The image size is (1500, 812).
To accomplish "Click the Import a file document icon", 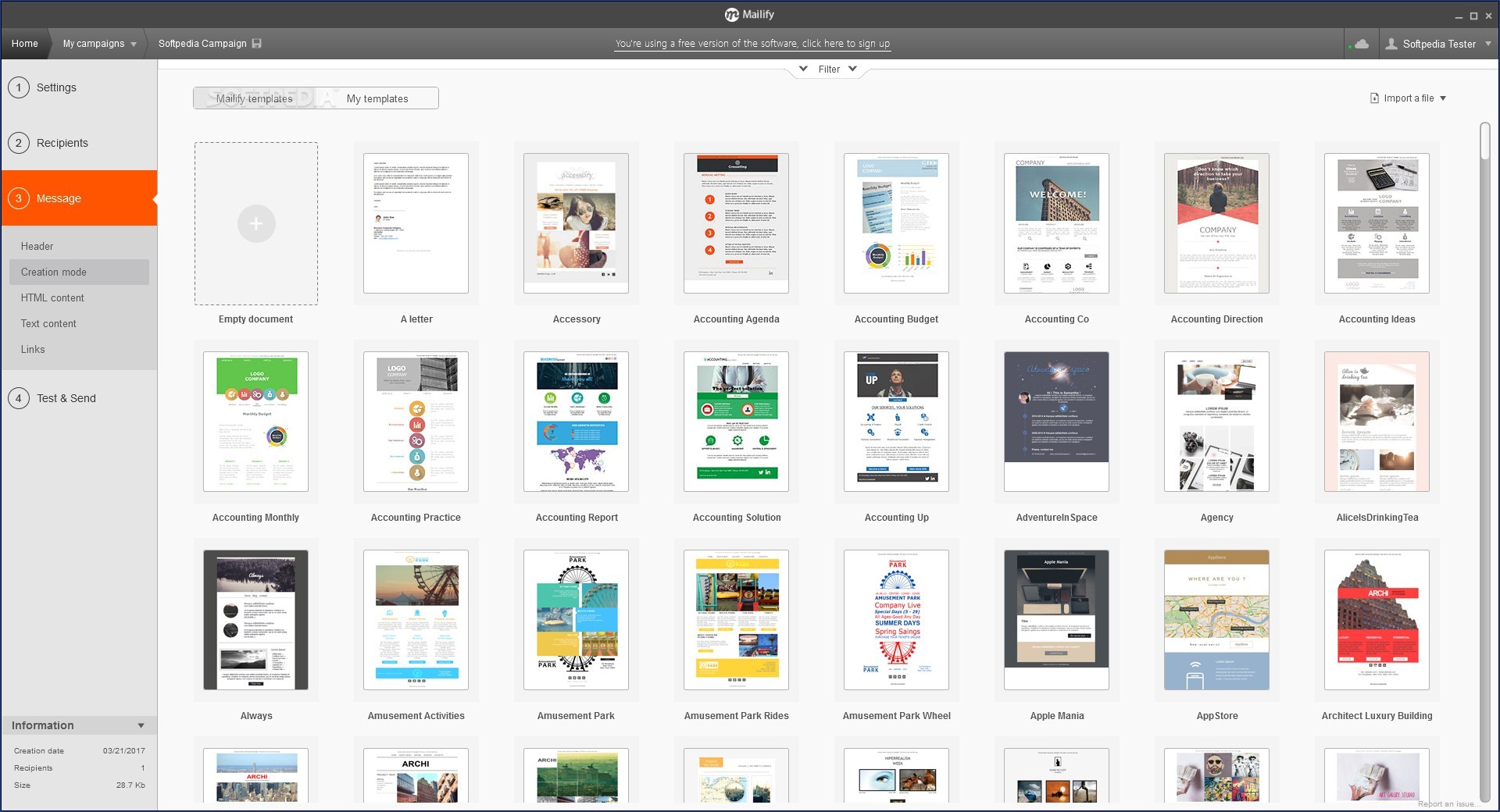I will 1374,98.
